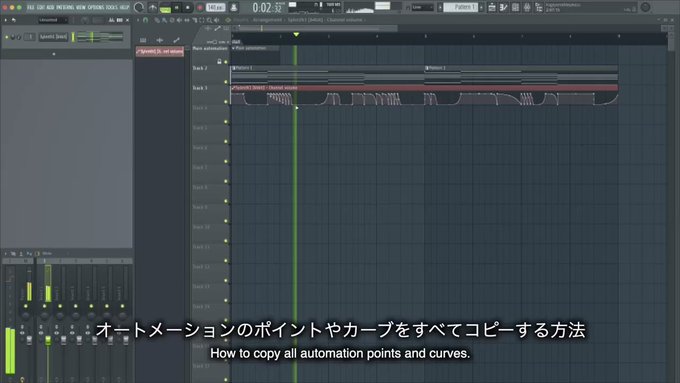Viewport: 680px width, 383px height.
Task: Toggle the playlist magnet snap icon
Action: (145, 20)
